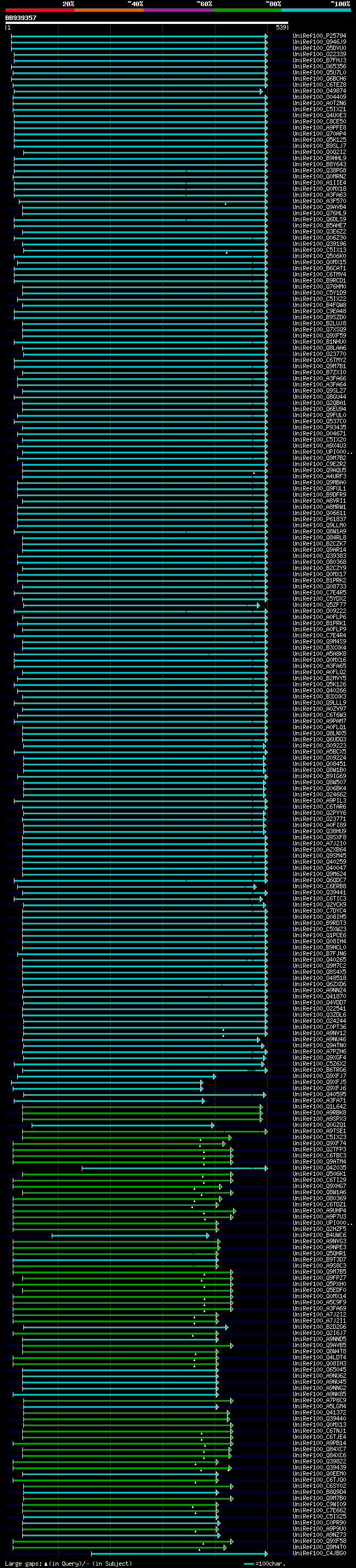Select label UniRef100_C5IX21

(x=319, y=110)
